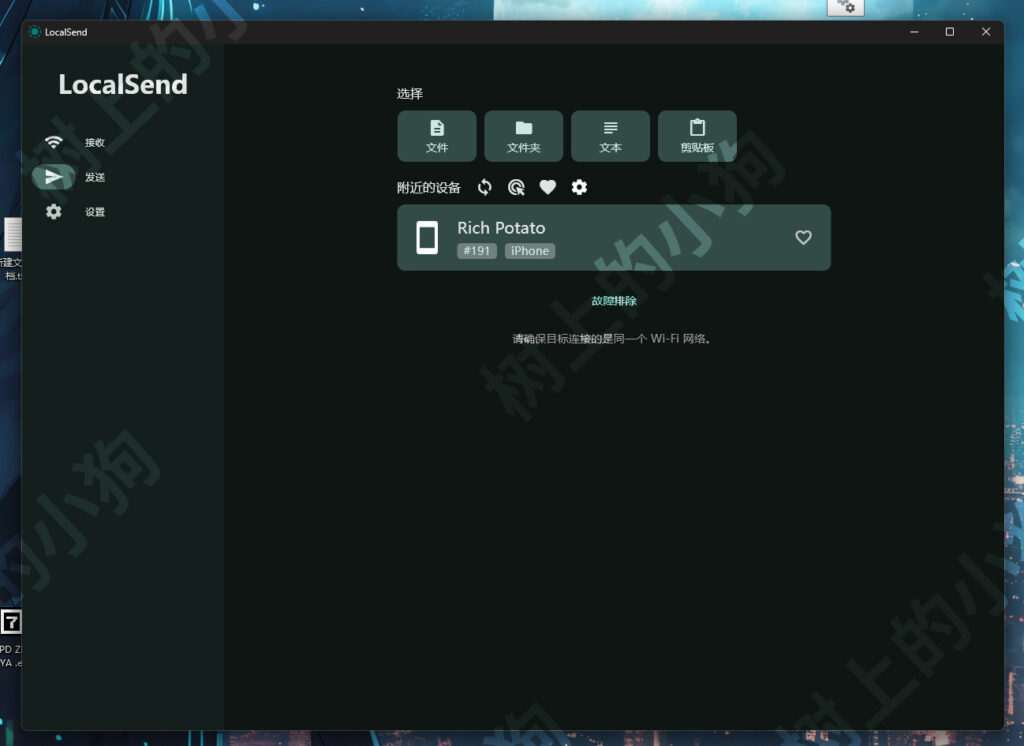Choose the 文件夹 folder button
Image resolution: width=1024 pixels, height=746 pixels.
point(523,136)
